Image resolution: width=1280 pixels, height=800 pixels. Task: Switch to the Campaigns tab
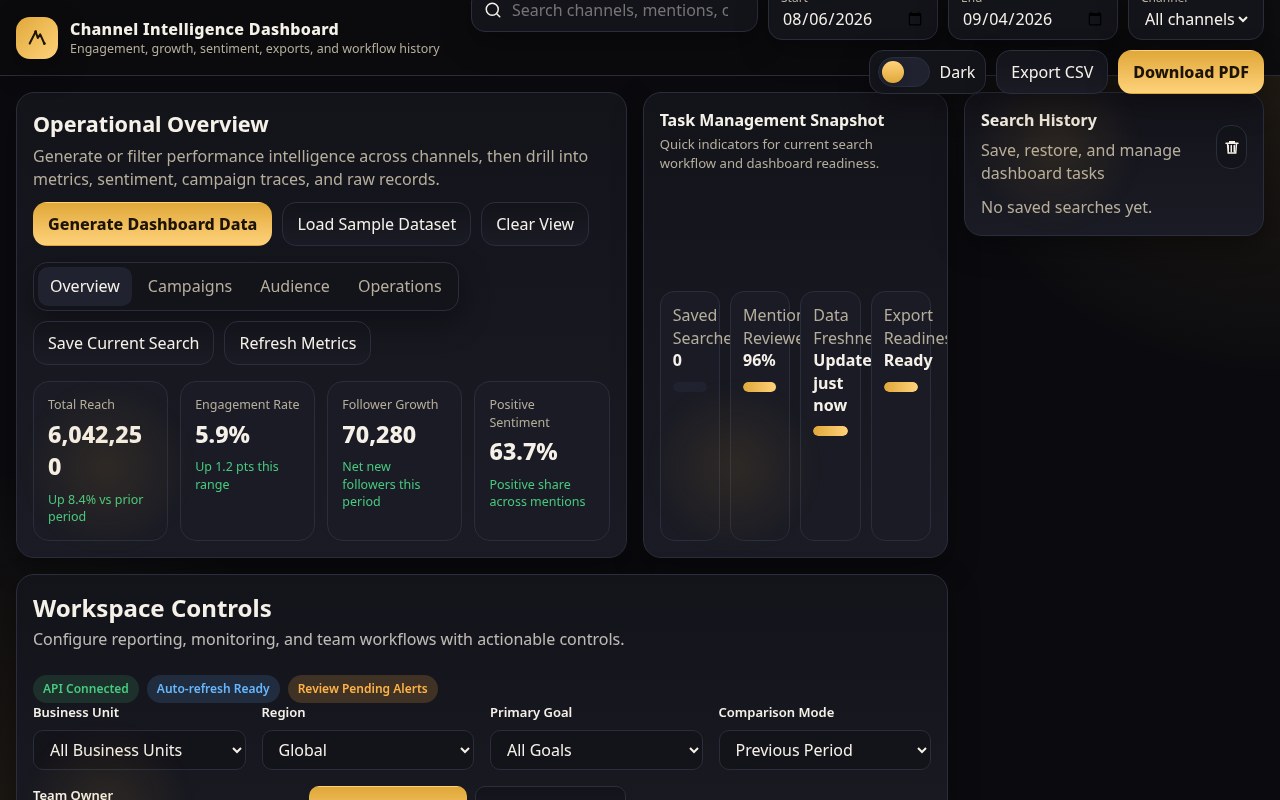pos(190,286)
